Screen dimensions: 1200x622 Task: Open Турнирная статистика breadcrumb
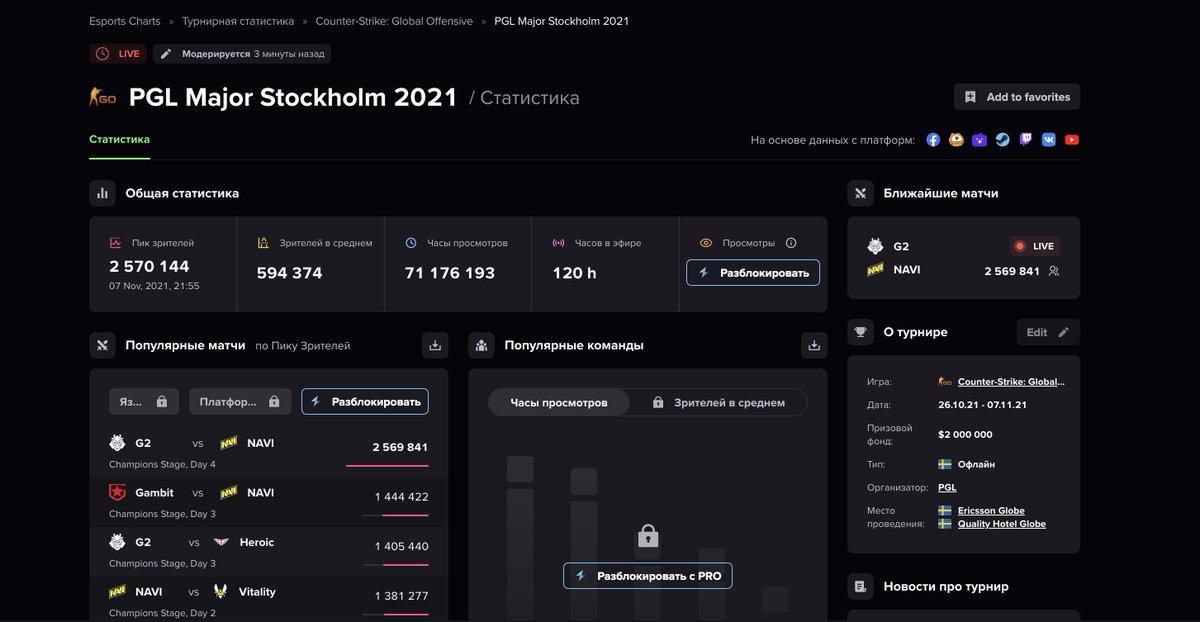238,21
